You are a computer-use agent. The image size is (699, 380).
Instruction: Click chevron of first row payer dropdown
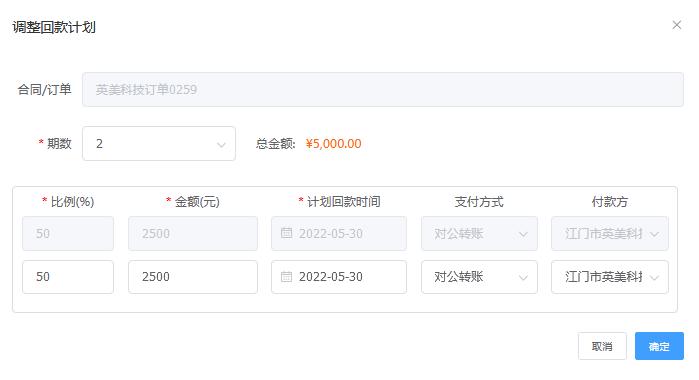click(x=654, y=234)
